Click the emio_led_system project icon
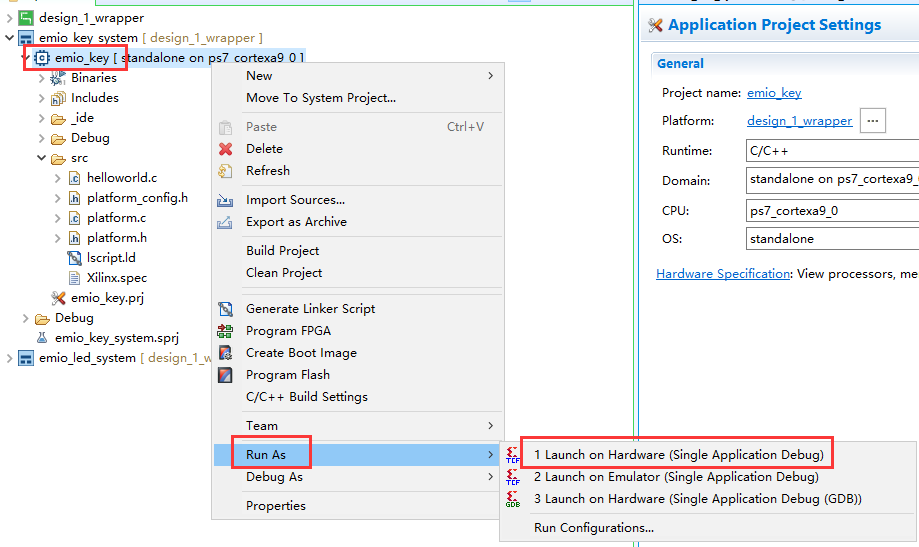 (26, 358)
